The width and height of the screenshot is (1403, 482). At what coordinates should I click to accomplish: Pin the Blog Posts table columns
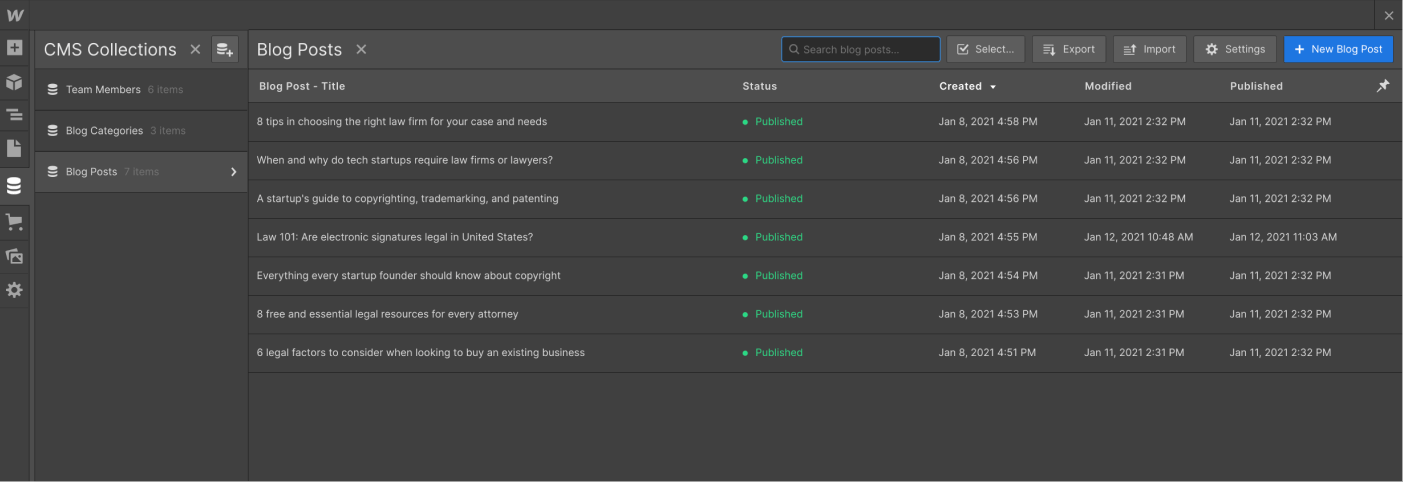pyautogui.click(x=1383, y=86)
